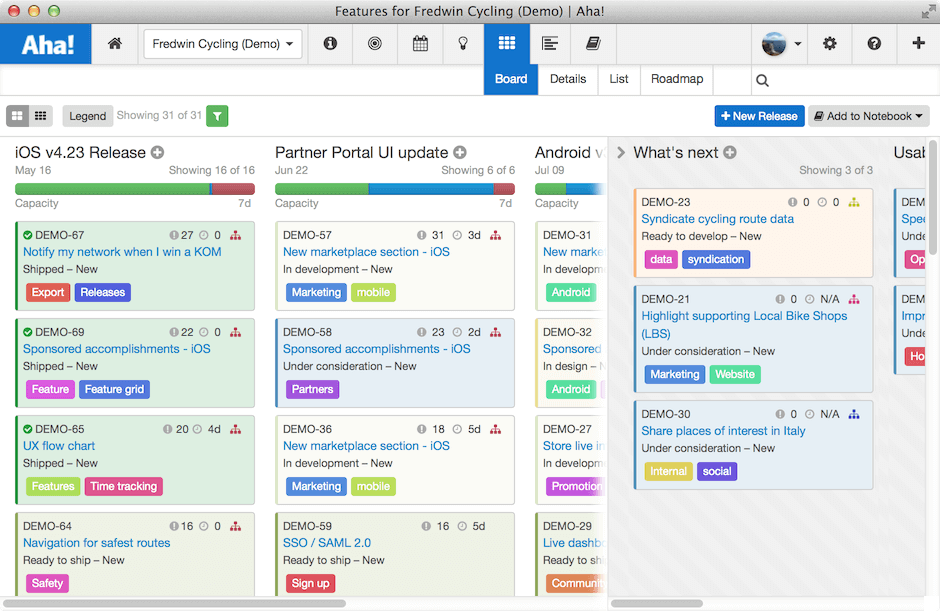
Task: Click the New Release button
Action: pos(759,116)
